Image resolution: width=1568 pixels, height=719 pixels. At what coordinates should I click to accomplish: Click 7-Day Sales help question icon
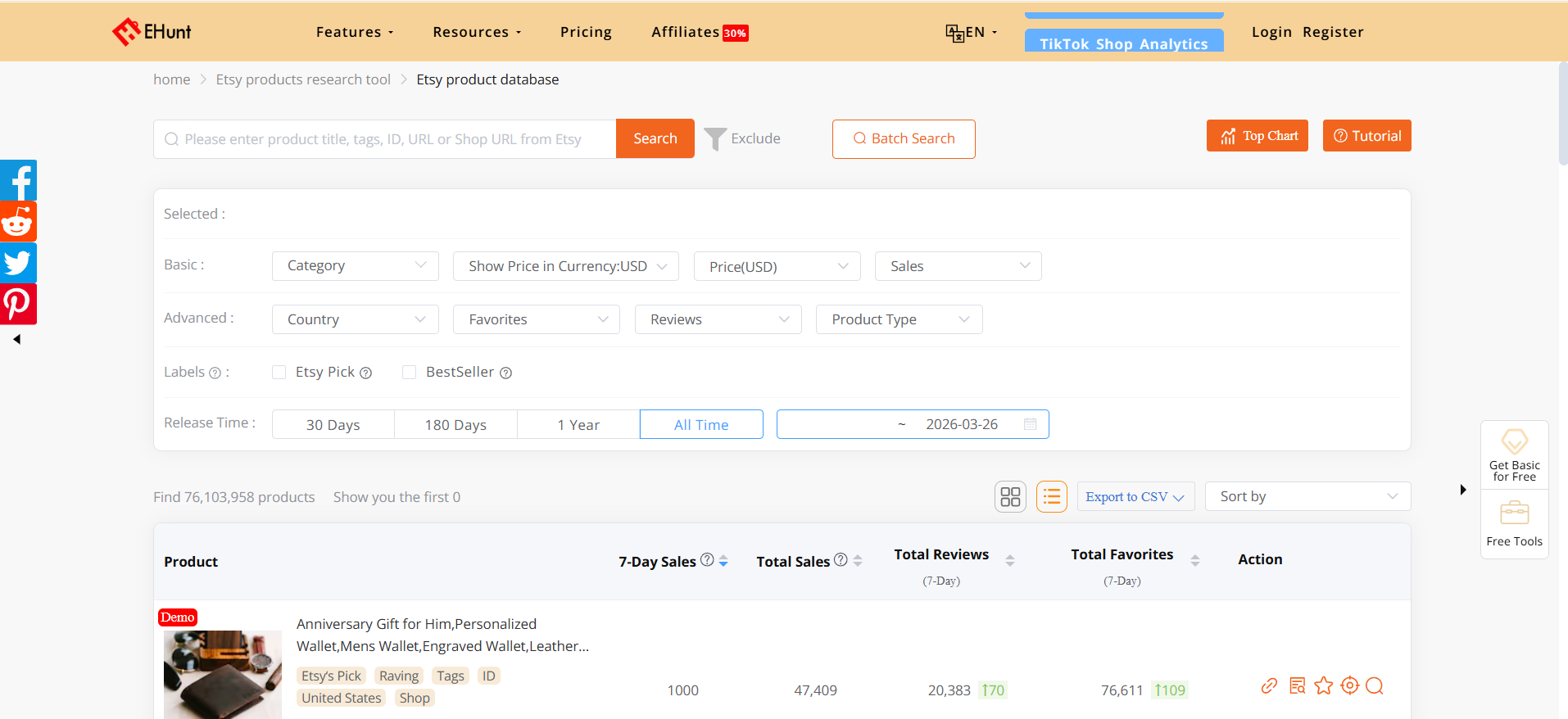(707, 560)
